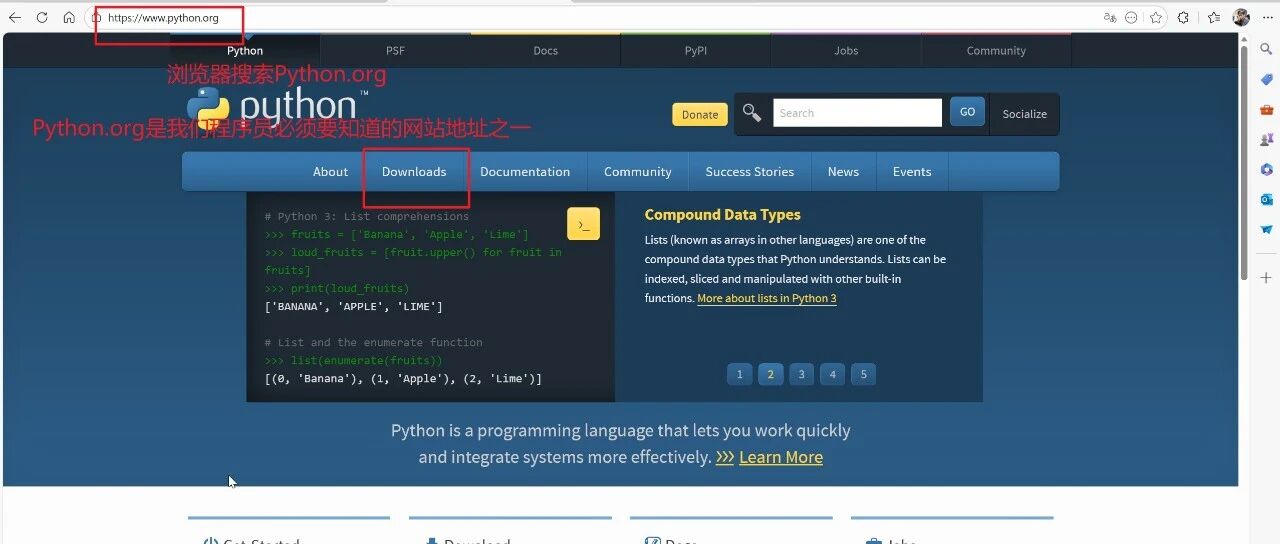Open the News navigation menu
The height and width of the screenshot is (544, 1280).
point(843,171)
